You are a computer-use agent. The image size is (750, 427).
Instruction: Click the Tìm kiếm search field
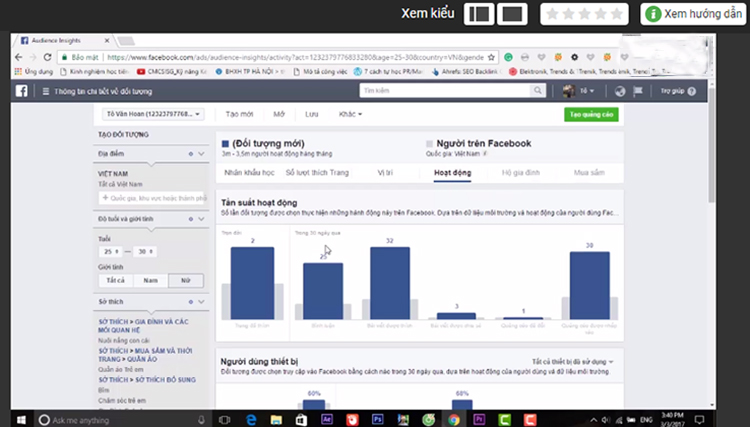pyautogui.click(x=445, y=90)
